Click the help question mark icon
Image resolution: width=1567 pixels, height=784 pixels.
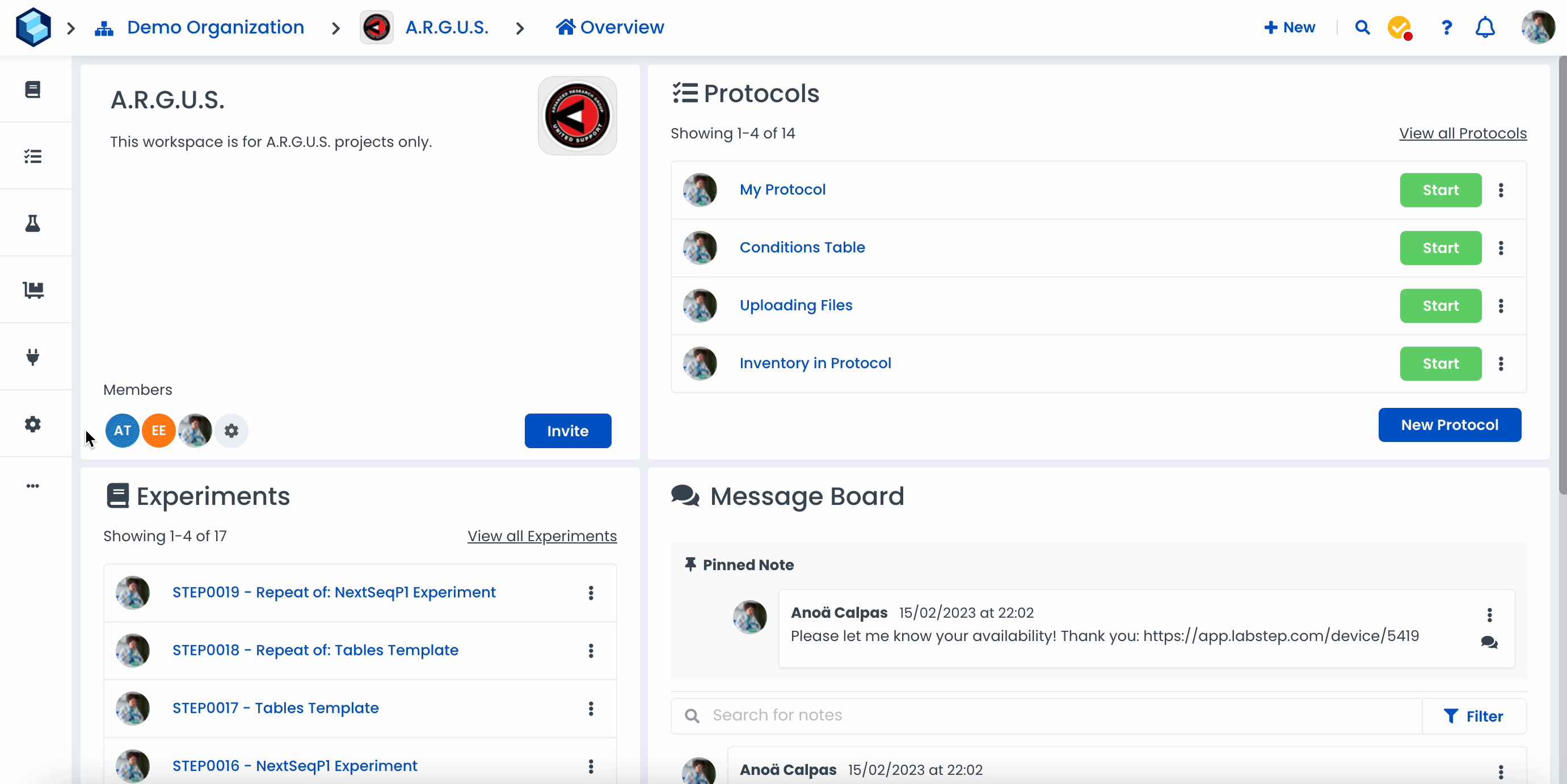pos(1447,27)
